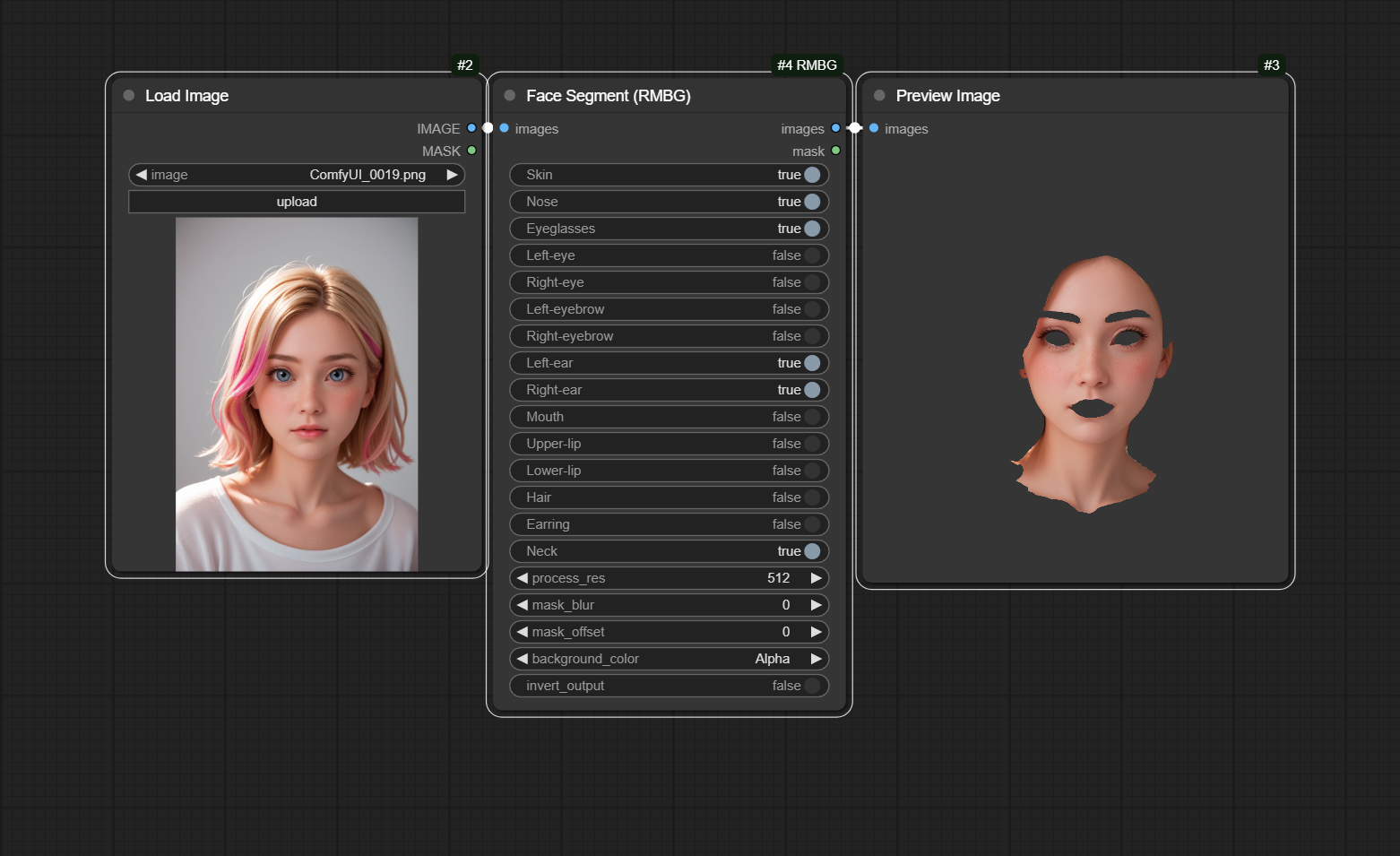Click the #4 RMBG node badge

(807, 65)
